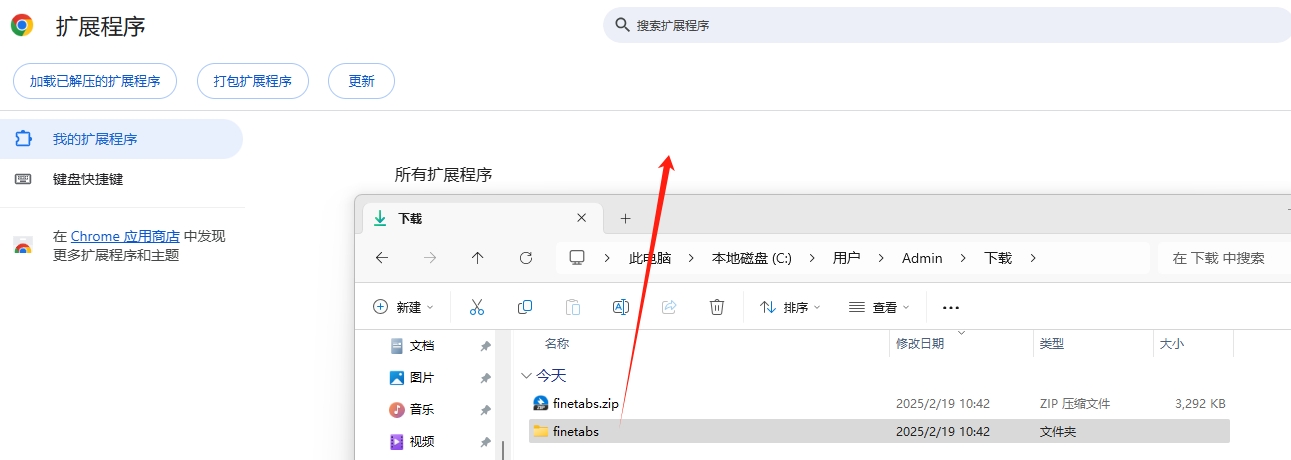
Task: Open 键盘快捷键 sidebar item
Action: [88, 179]
